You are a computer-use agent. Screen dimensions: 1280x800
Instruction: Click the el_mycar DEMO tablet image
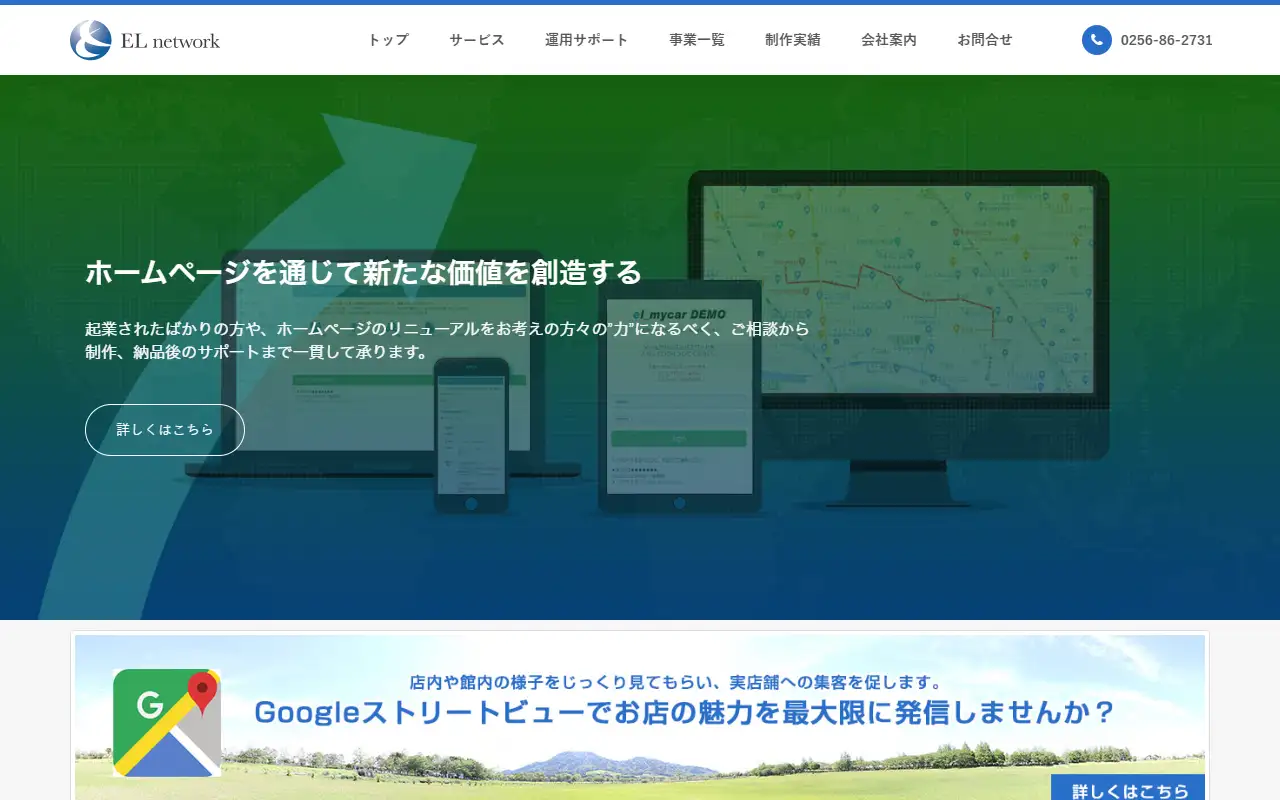coord(680,398)
